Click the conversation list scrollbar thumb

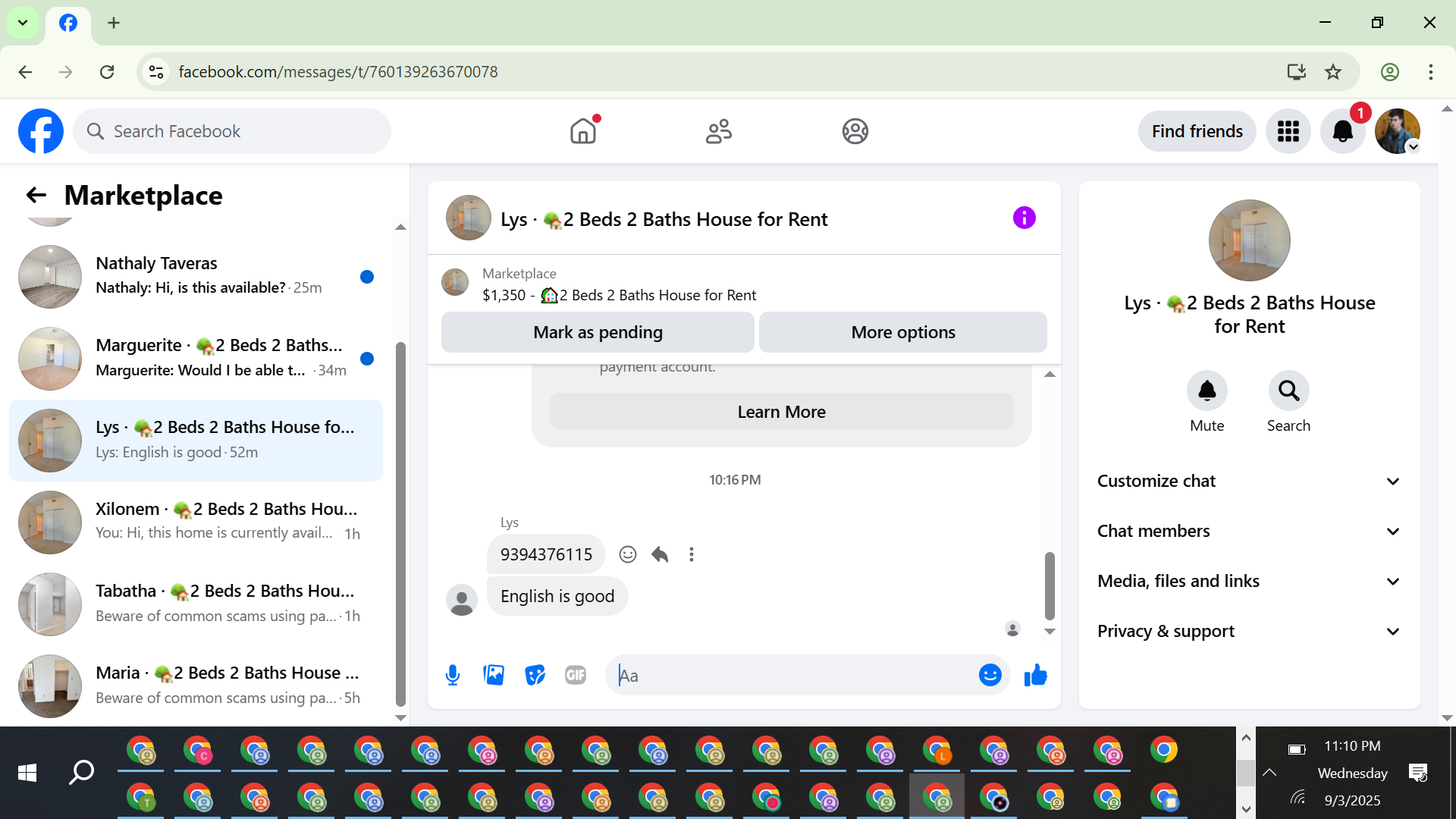(x=400, y=523)
